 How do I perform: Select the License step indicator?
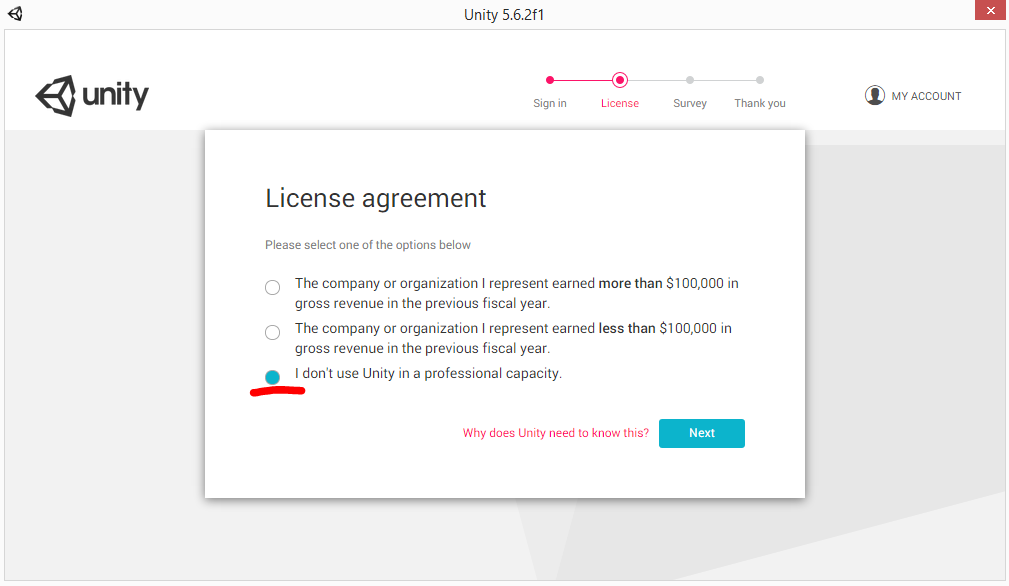(620, 104)
